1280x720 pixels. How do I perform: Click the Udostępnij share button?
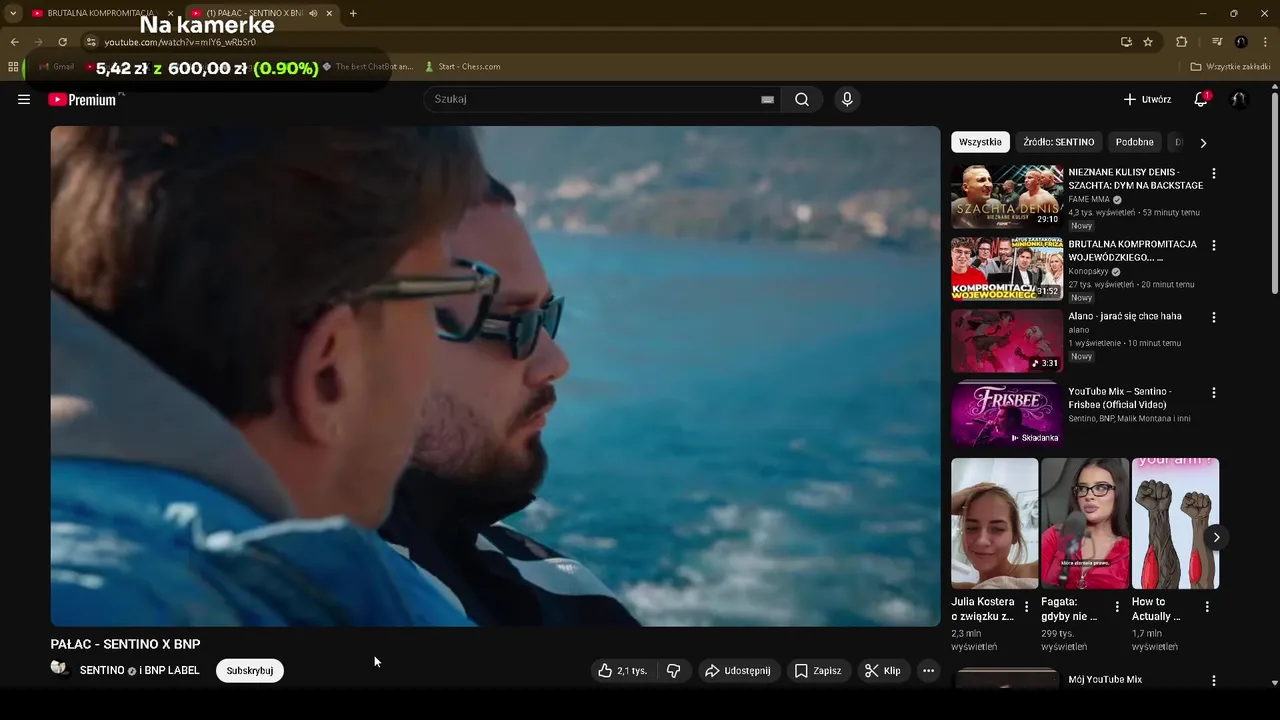[x=737, y=671]
